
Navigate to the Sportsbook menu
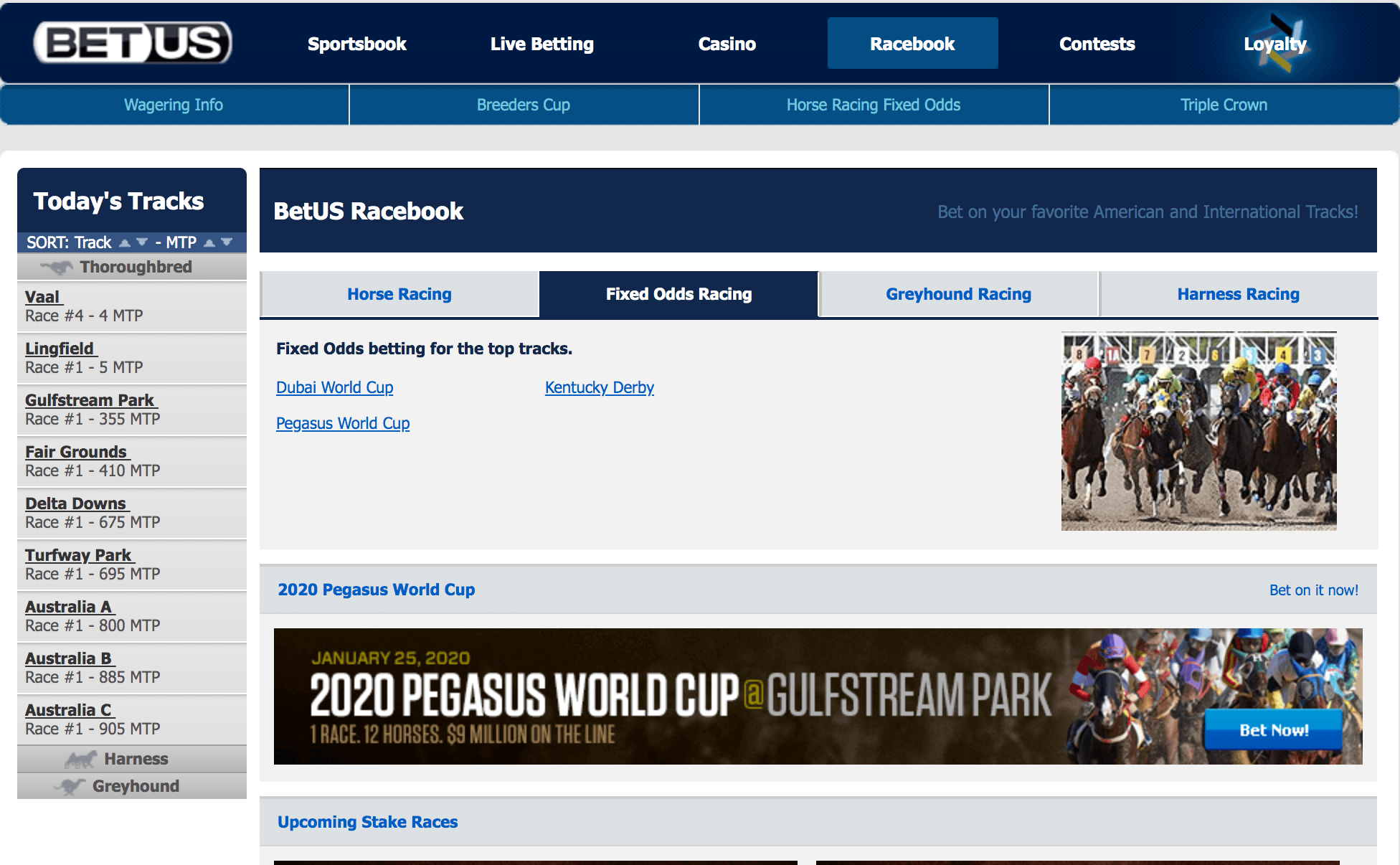coord(356,43)
